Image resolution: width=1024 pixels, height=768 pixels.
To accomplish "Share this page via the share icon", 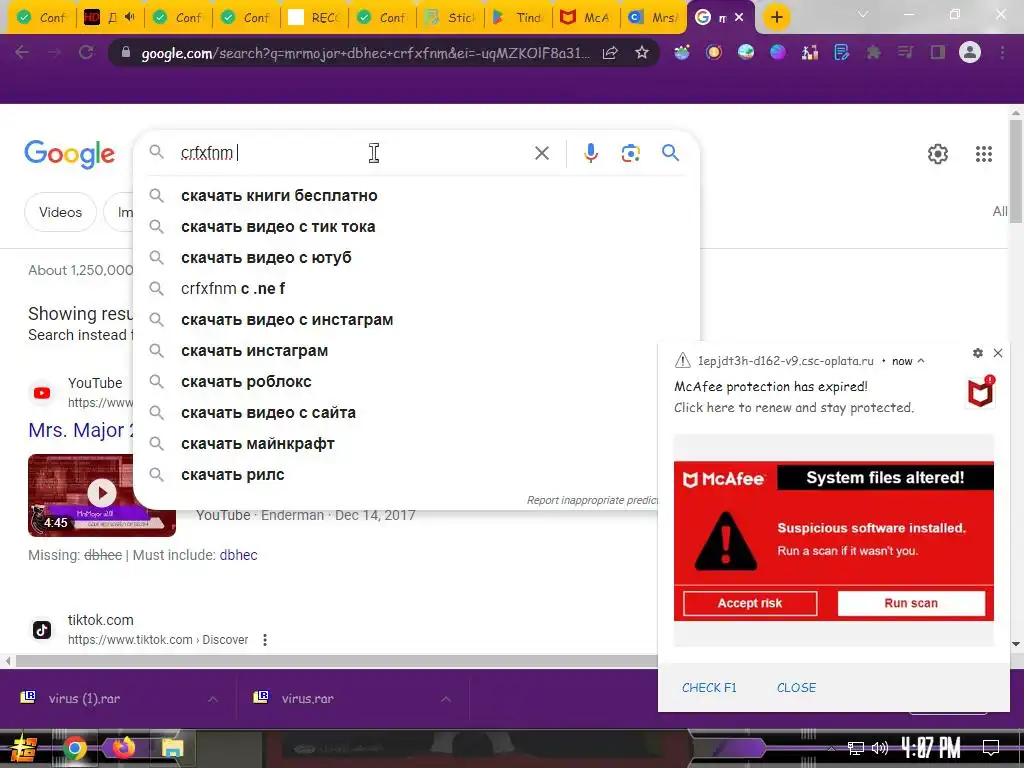I will click(610, 53).
